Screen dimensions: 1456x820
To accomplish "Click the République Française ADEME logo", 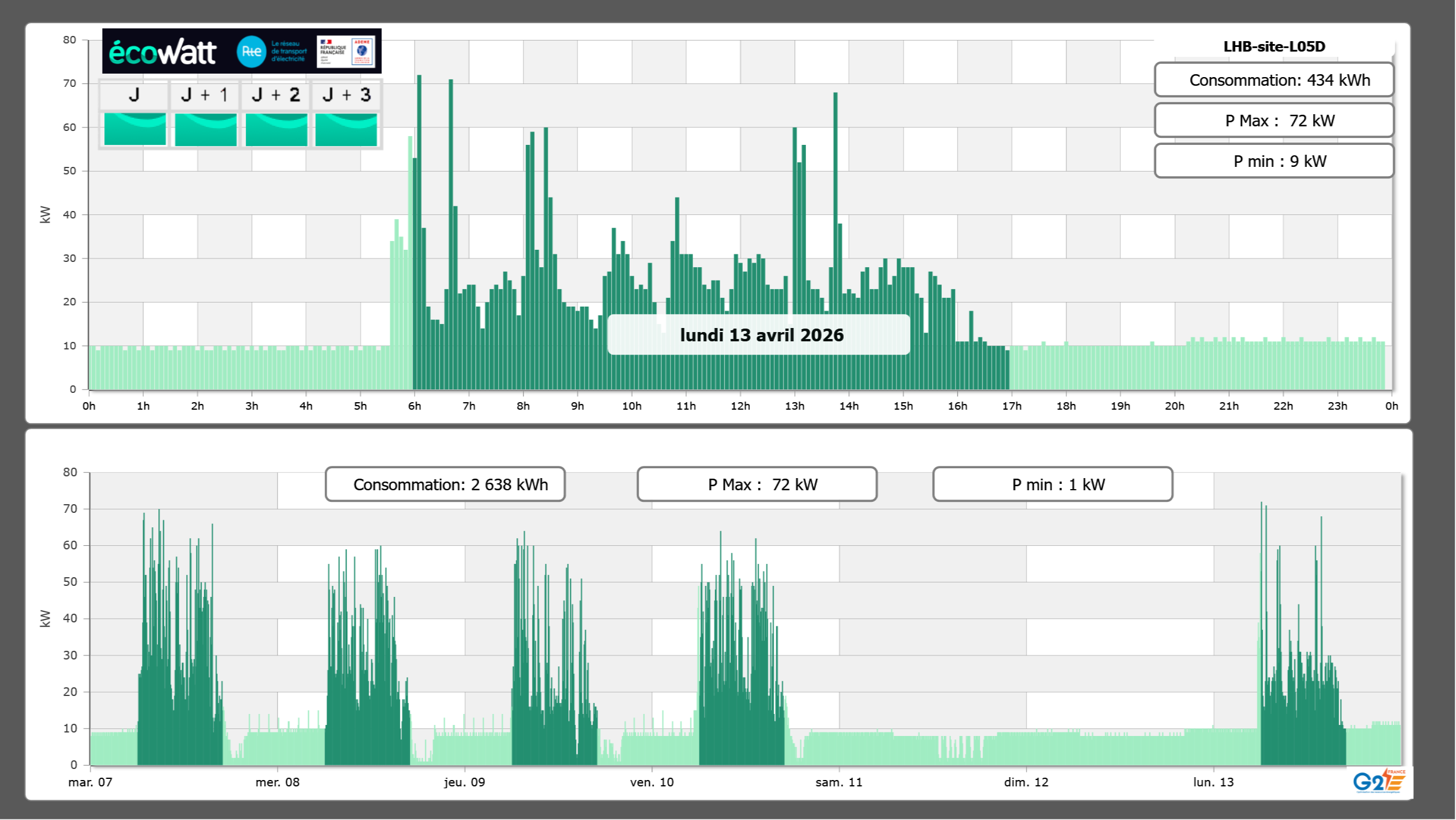I will click(x=346, y=52).
